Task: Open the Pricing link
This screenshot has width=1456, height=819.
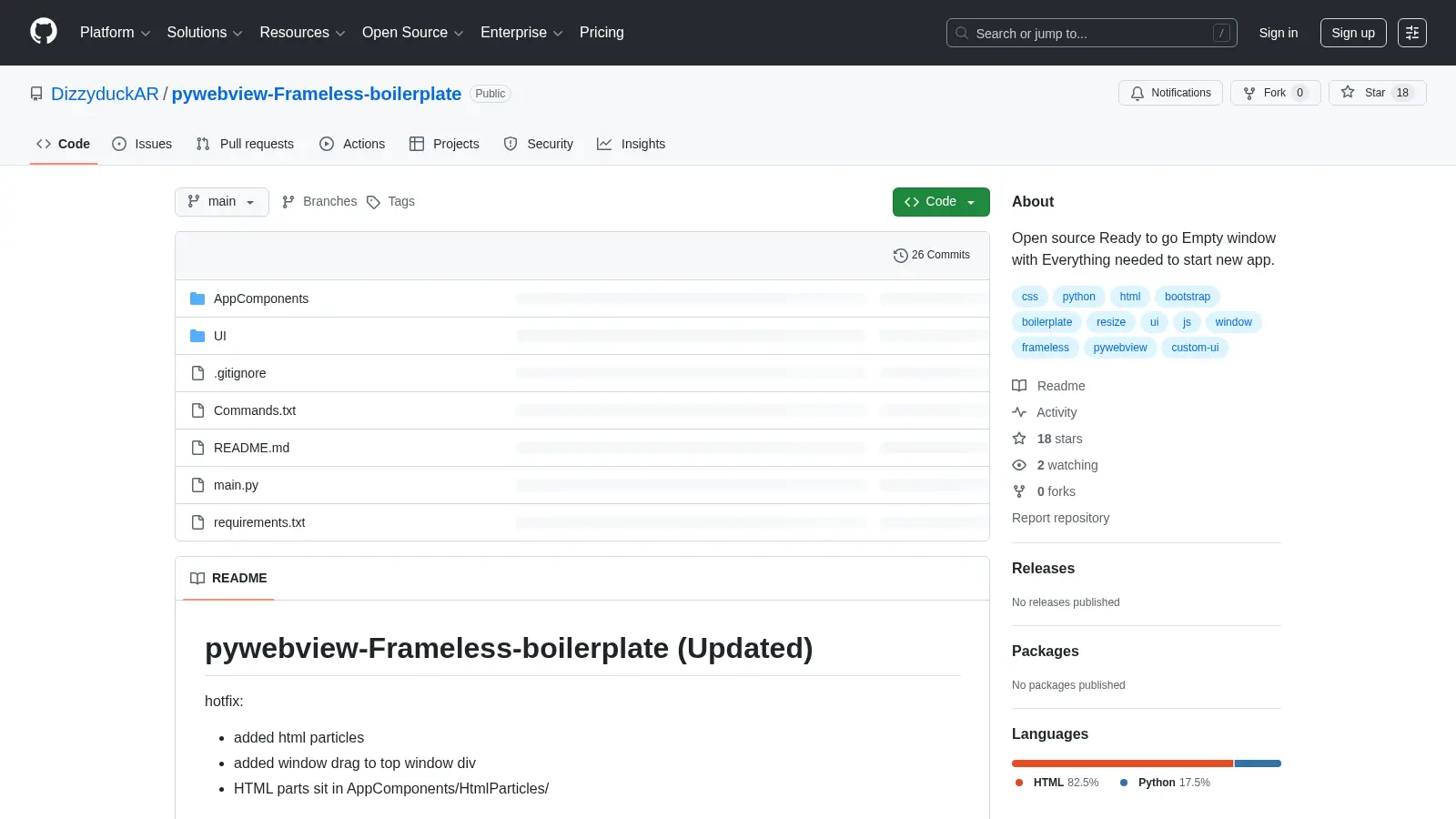Action: tap(602, 33)
